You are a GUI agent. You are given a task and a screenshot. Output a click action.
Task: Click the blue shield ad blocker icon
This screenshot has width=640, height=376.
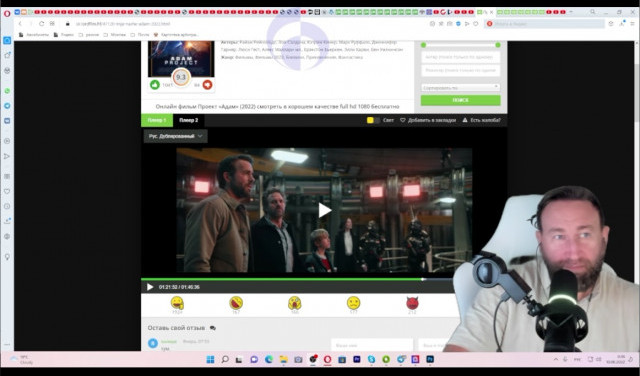tap(458, 24)
